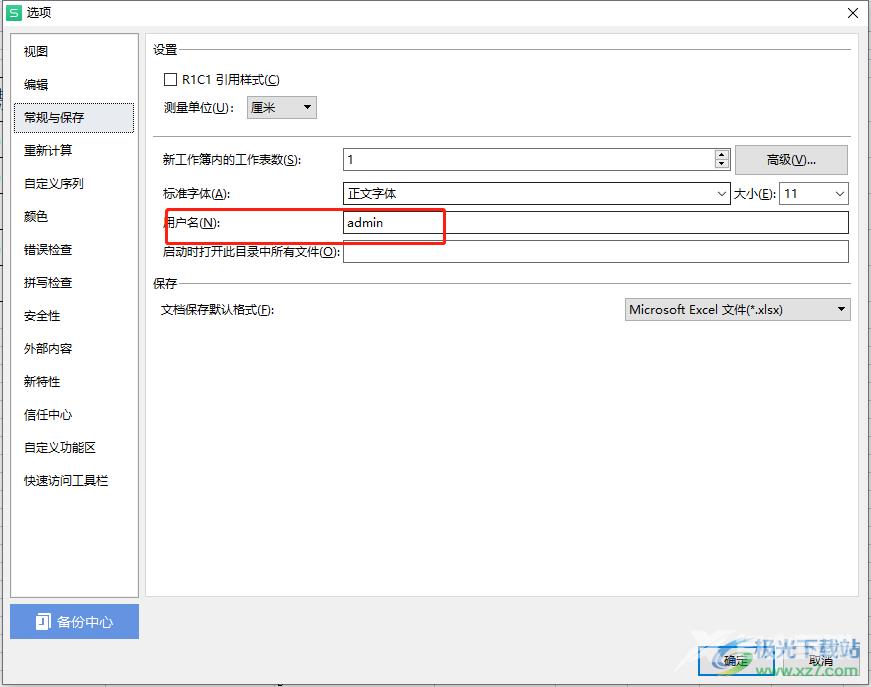Click the 取消 button
871x687 pixels.
point(820,661)
